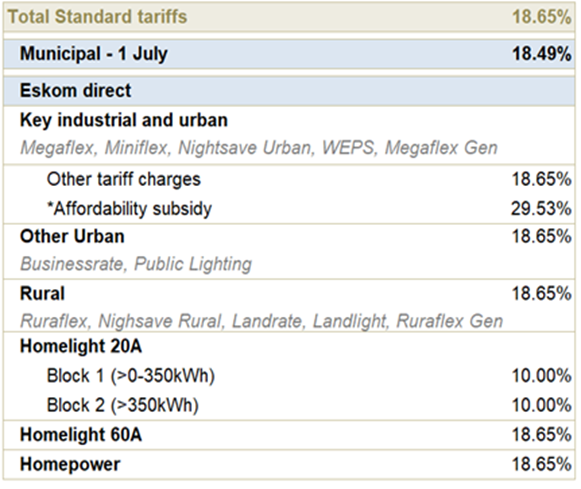
Task: Click the 10.00% value for Block 1
Action: (x=542, y=376)
